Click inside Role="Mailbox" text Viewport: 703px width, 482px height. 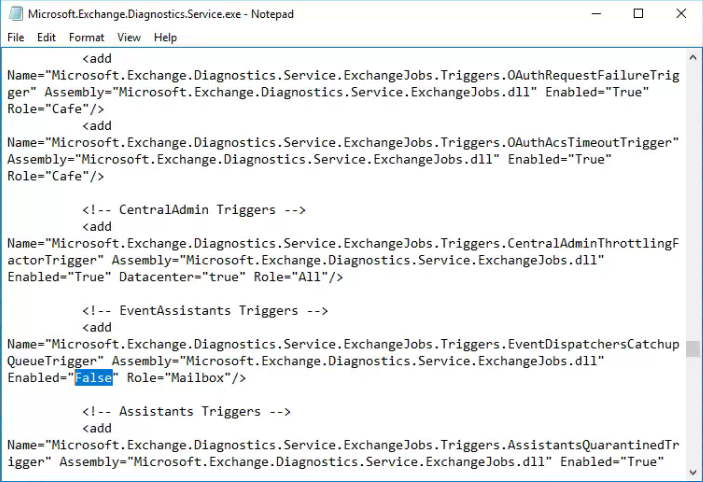point(186,378)
